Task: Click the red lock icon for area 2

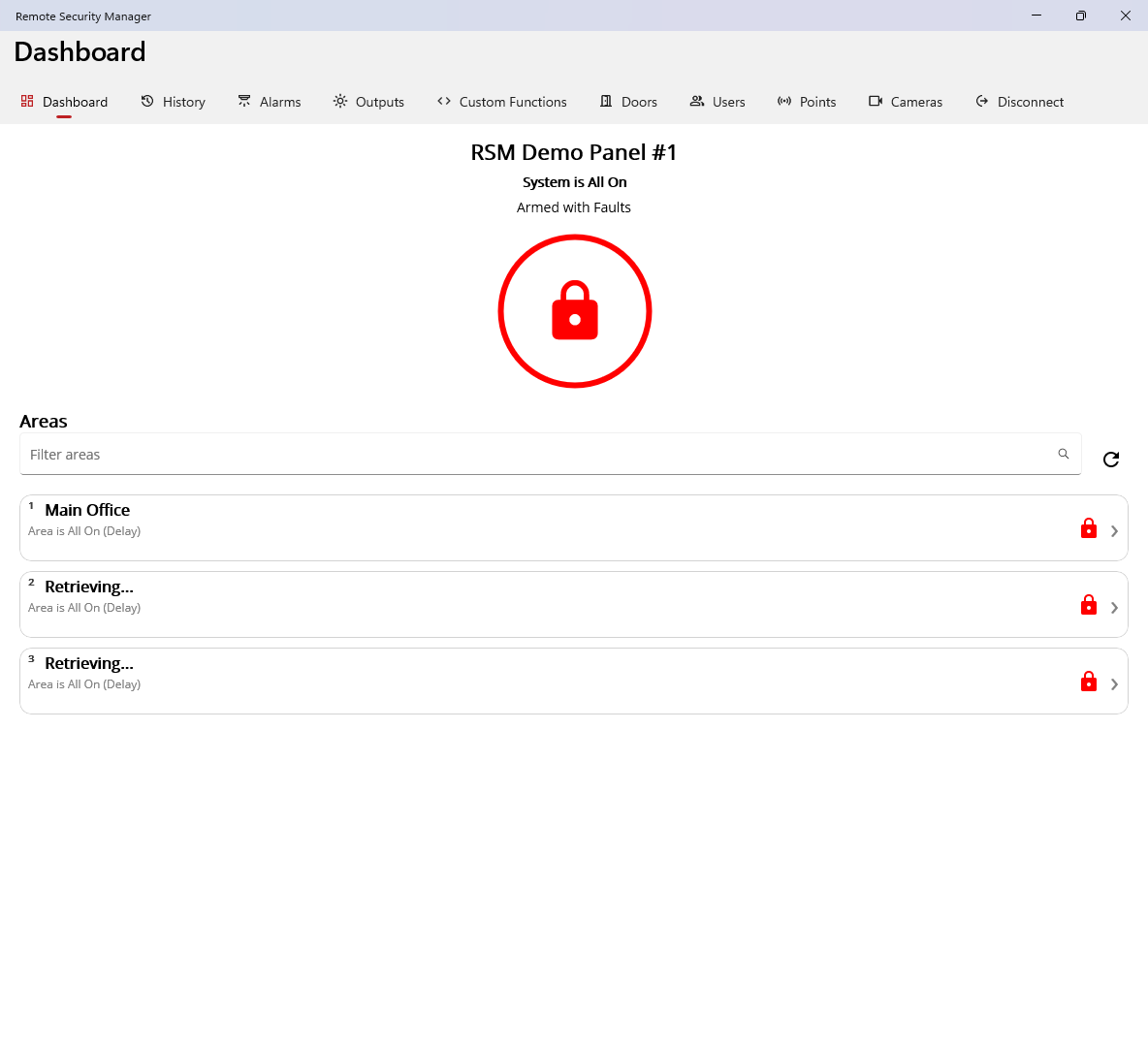Action: coord(1089,604)
